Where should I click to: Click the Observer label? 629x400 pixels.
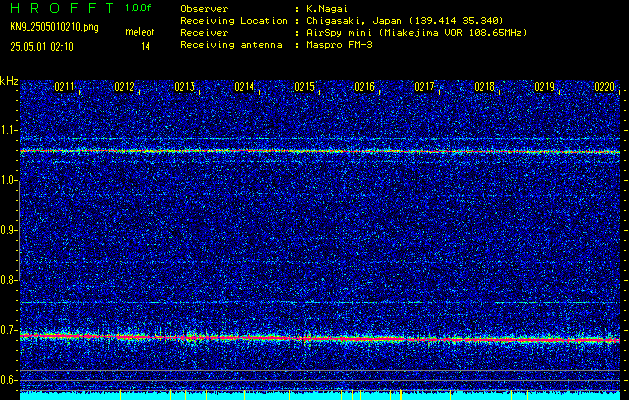204,9
